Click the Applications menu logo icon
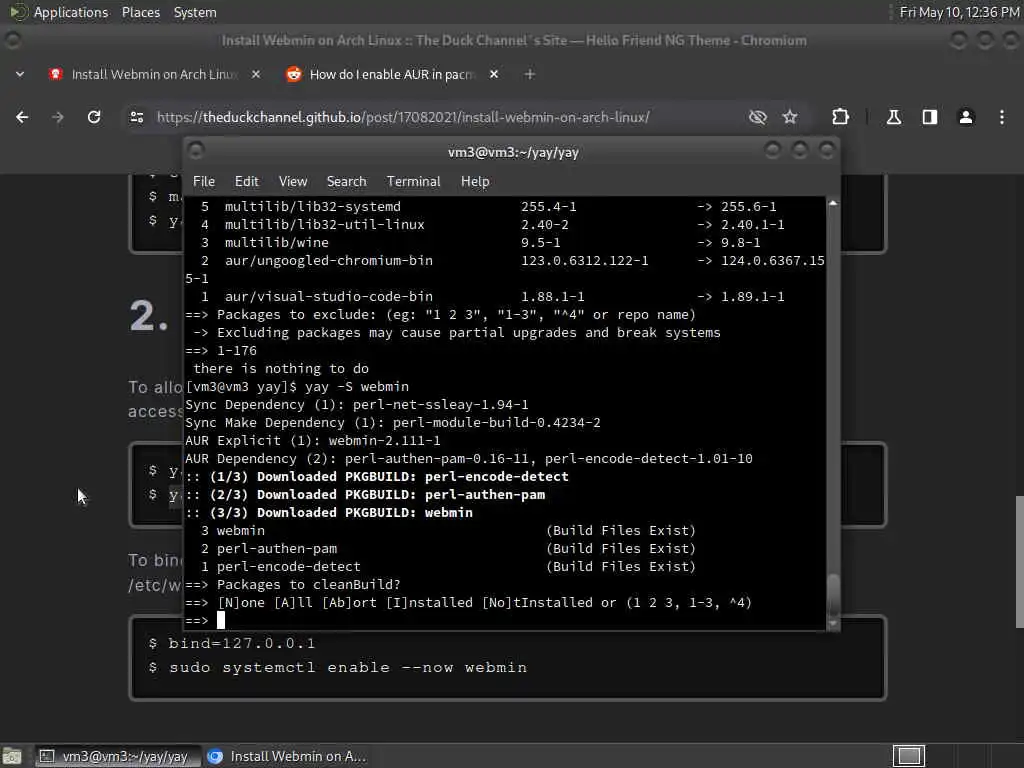The width and height of the screenshot is (1024, 768). coord(18,12)
